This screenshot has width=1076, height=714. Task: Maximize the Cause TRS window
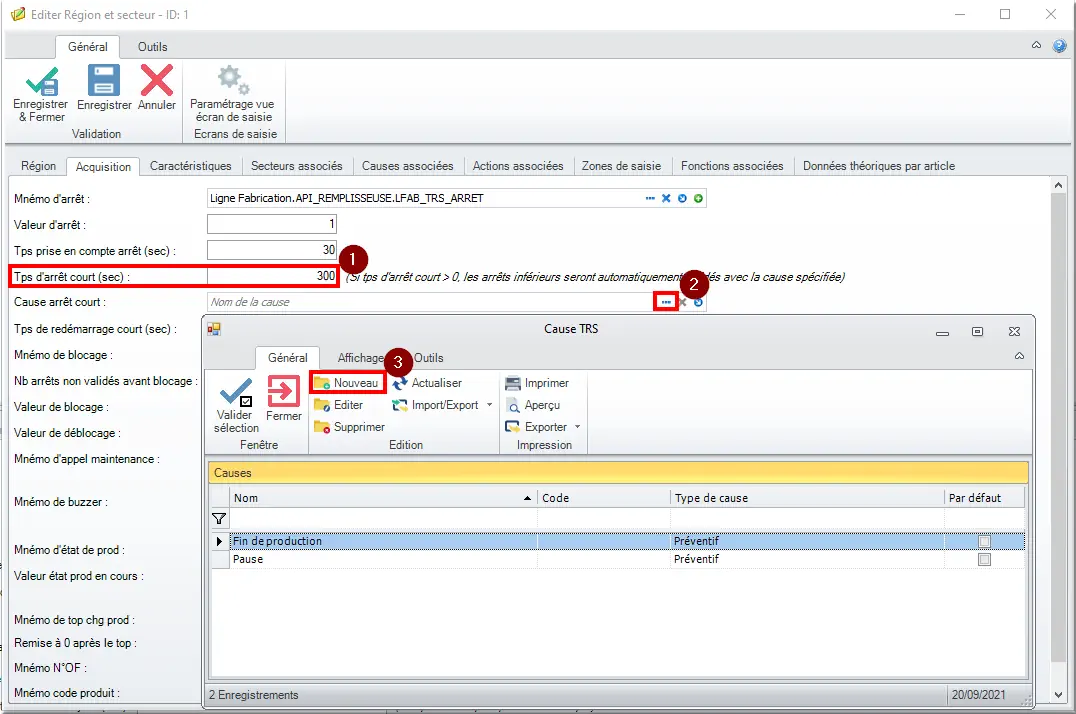pyautogui.click(x=977, y=332)
